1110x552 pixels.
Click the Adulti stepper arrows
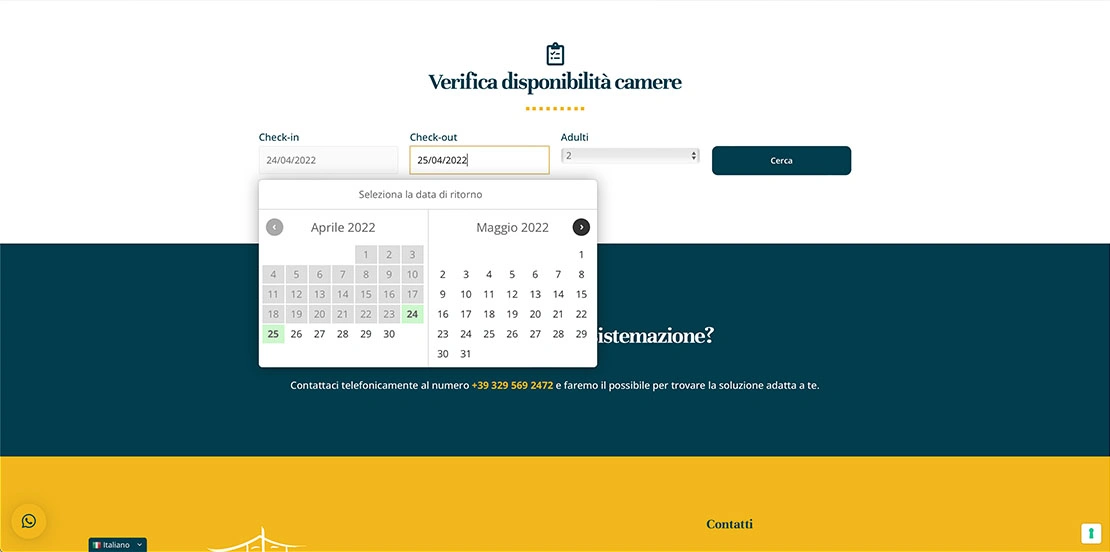pyautogui.click(x=694, y=156)
